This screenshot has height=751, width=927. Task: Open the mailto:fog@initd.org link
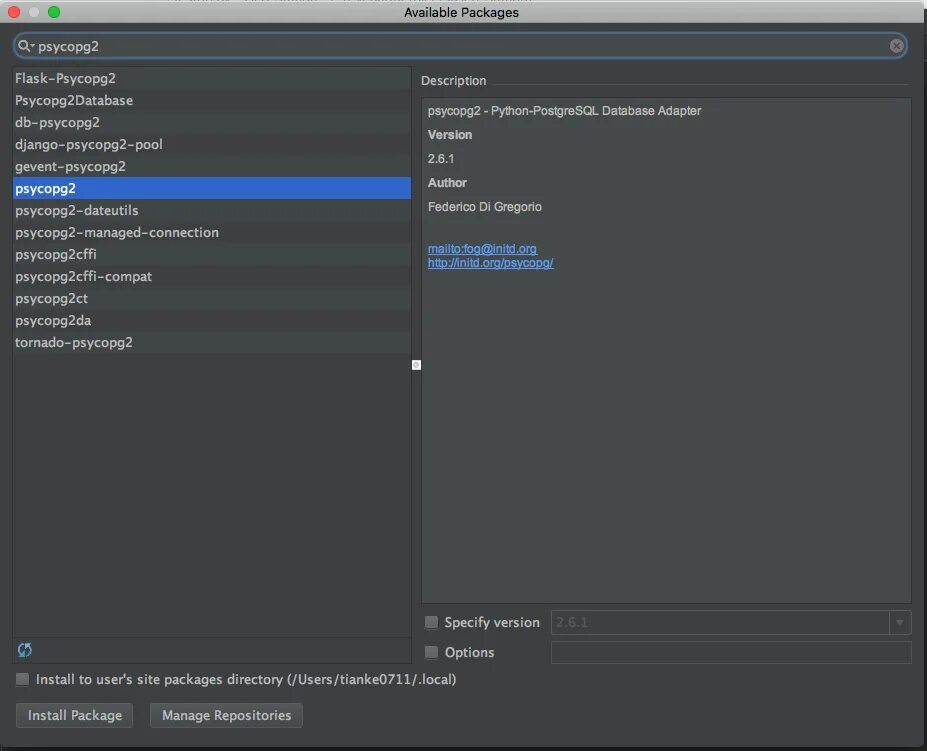pyautogui.click(x=482, y=249)
